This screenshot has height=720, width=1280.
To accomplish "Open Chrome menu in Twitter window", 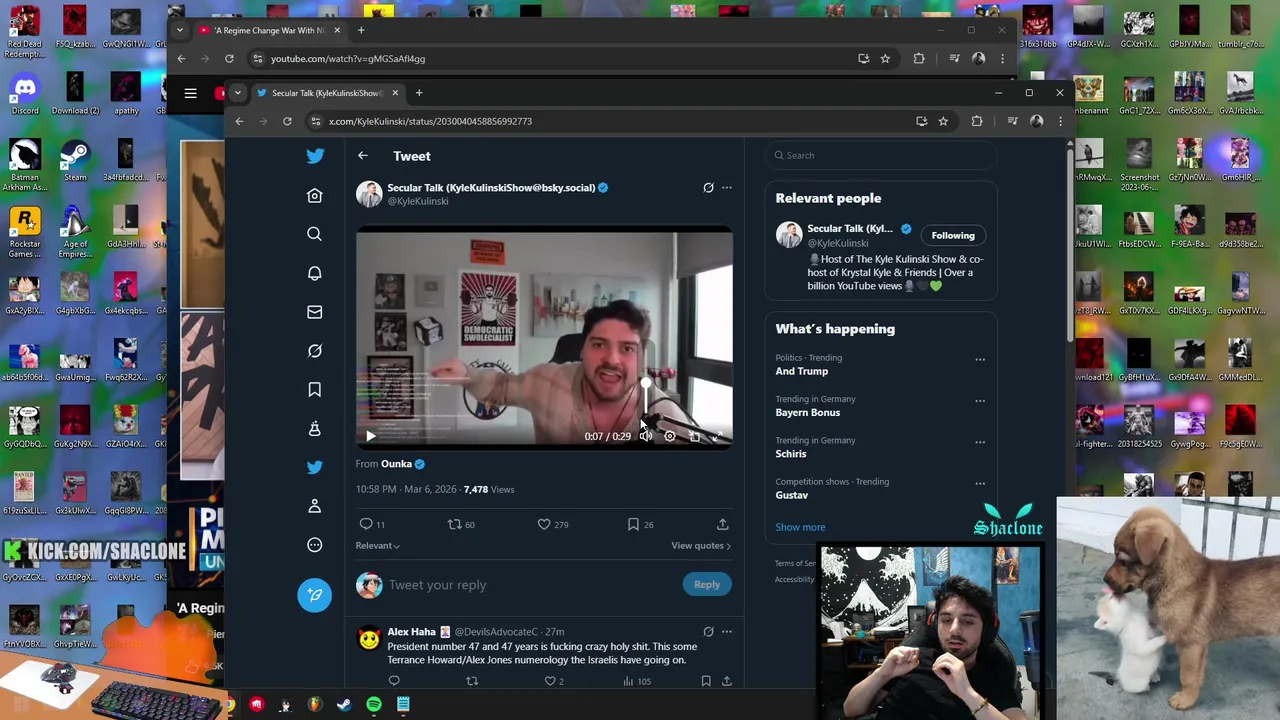I will [1060, 121].
